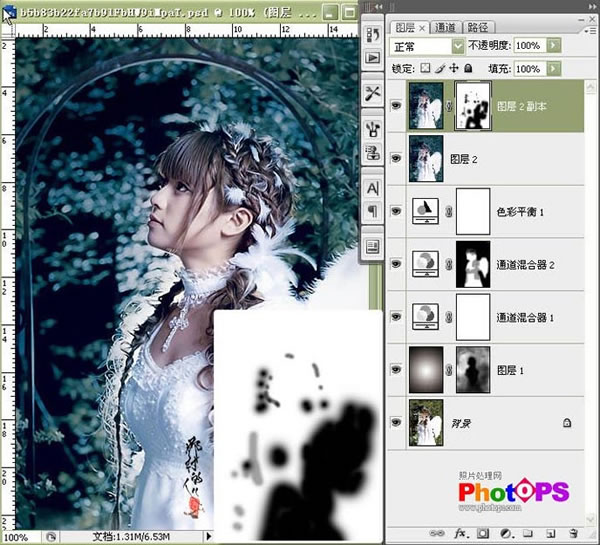Click the Channel Mixer adjustment icon on 通道混合器 1
The image size is (600, 545).
click(x=425, y=317)
